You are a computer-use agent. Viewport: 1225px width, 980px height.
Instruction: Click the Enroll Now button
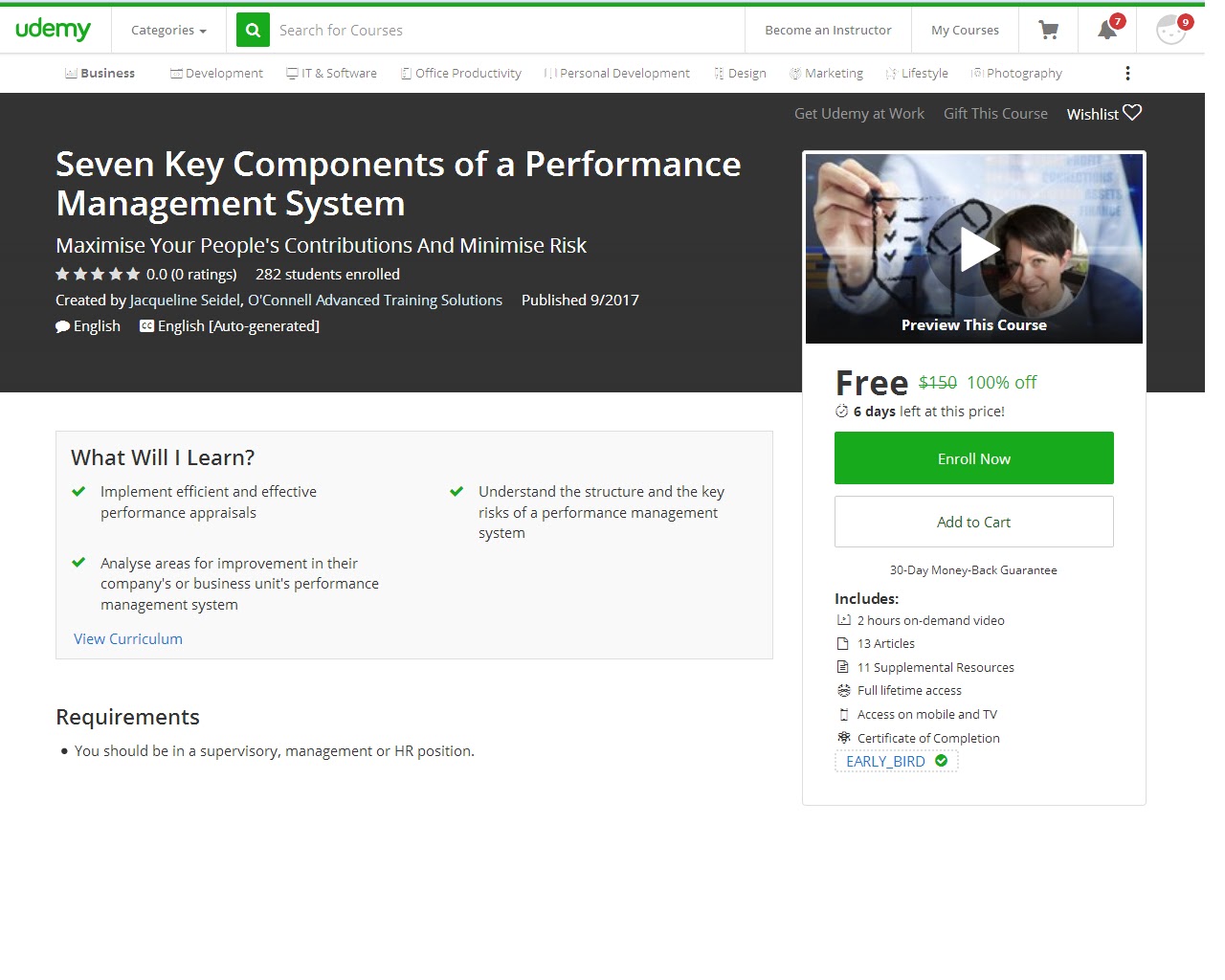pos(973,457)
